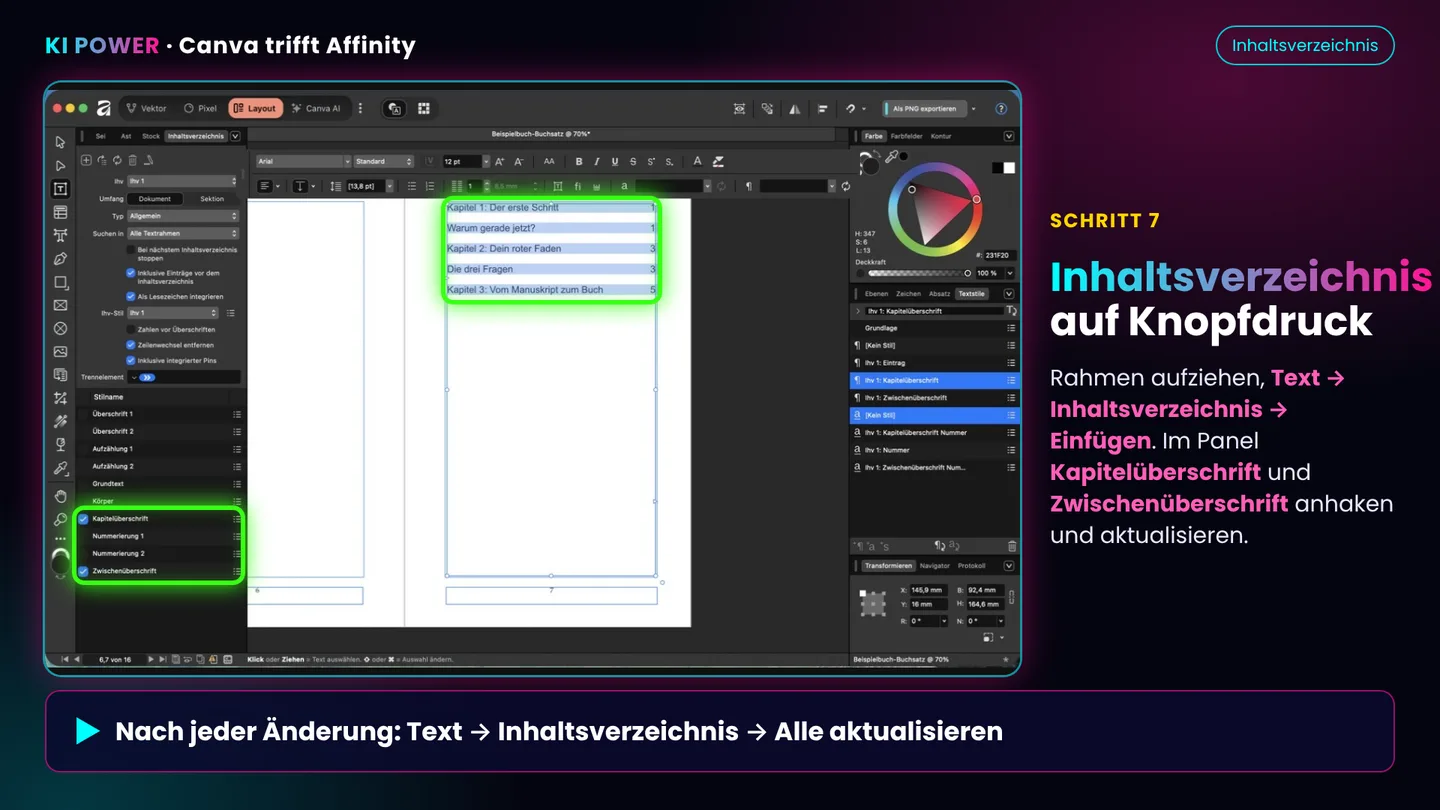This screenshot has width=1440, height=810.
Task: Select the Zoom magnifier tool
Action: pos(60,520)
